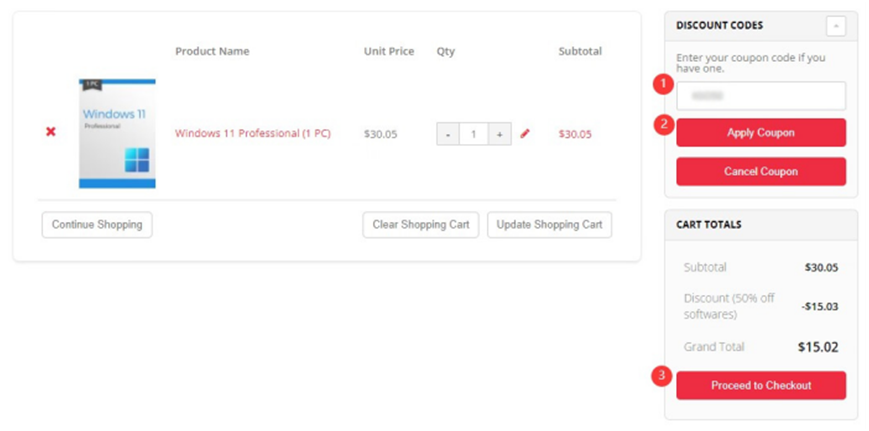Click the Grand Total amount $15.02

pyautogui.click(x=817, y=348)
